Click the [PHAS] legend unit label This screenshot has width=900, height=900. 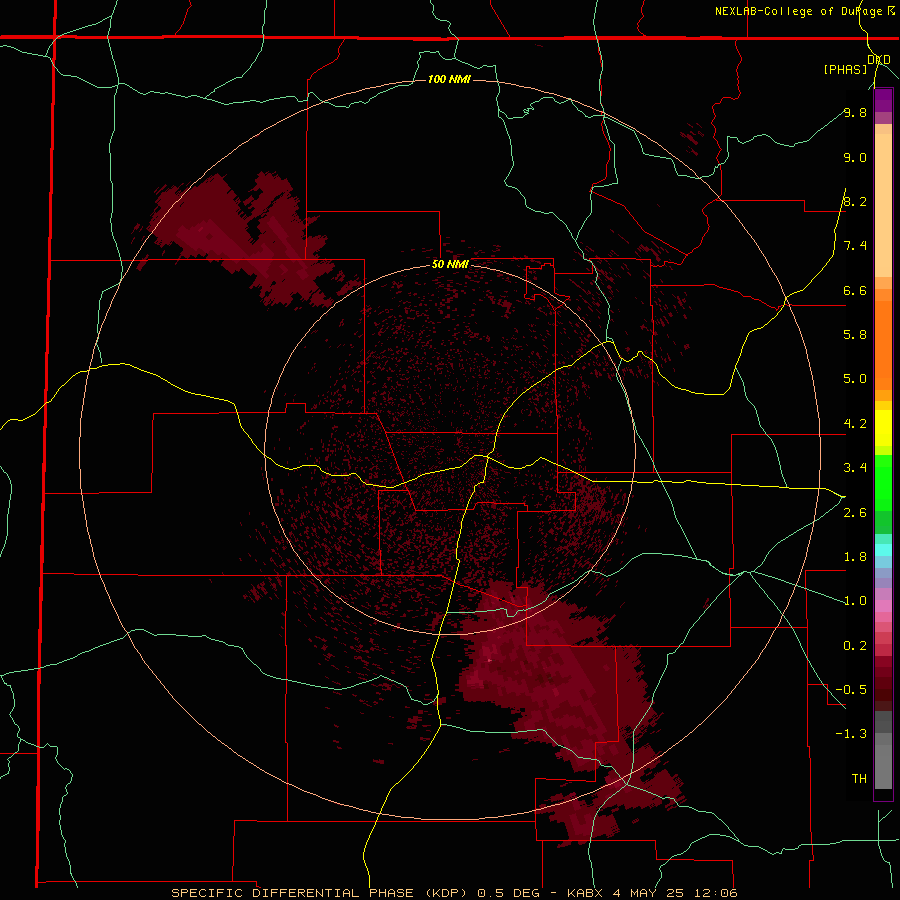tap(845, 69)
